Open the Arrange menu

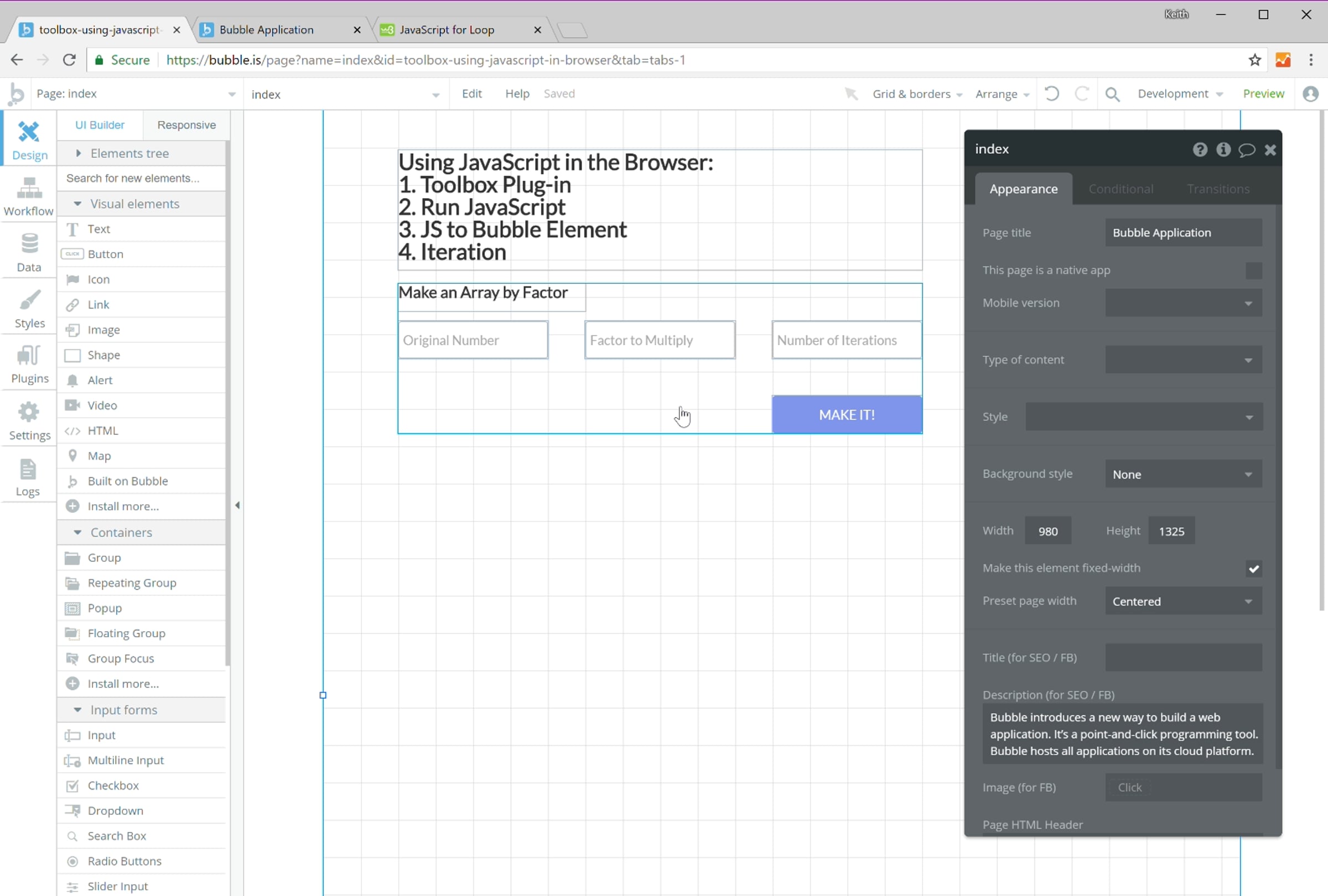(x=1002, y=93)
